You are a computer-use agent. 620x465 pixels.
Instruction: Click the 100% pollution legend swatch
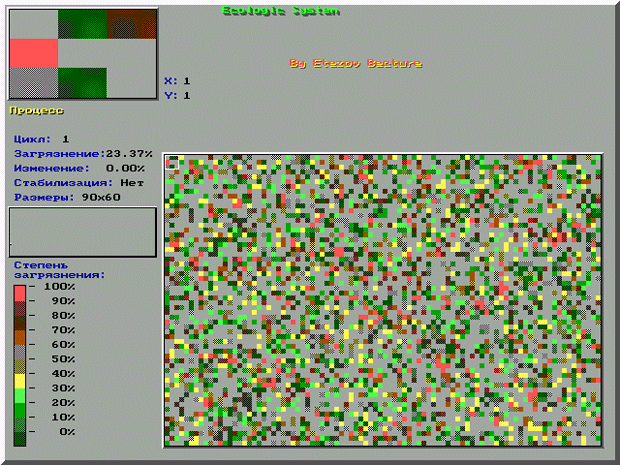(x=20, y=288)
